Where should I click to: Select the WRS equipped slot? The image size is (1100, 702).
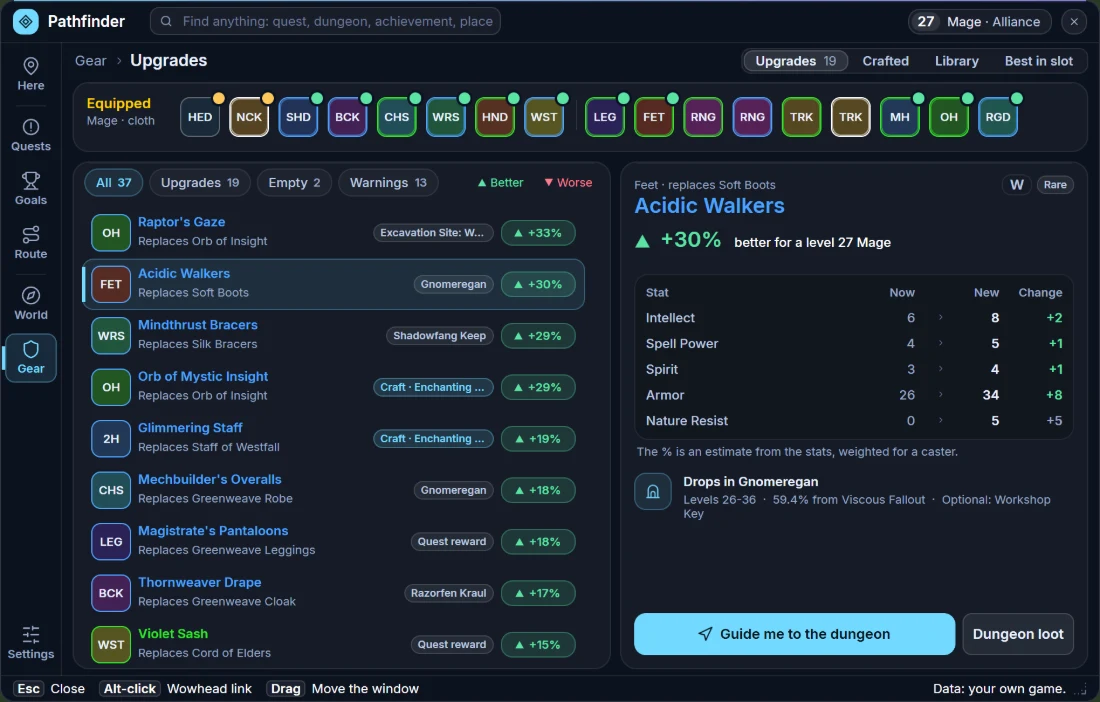[x=445, y=117]
